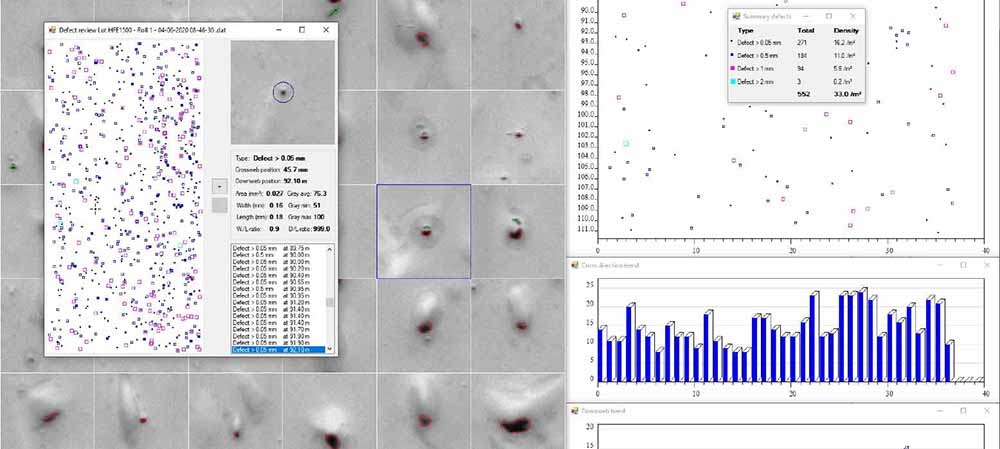This screenshot has width=1000, height=449.
Task: Click the cyan defect marker in the defect map
Action: (x=75, y=181)
